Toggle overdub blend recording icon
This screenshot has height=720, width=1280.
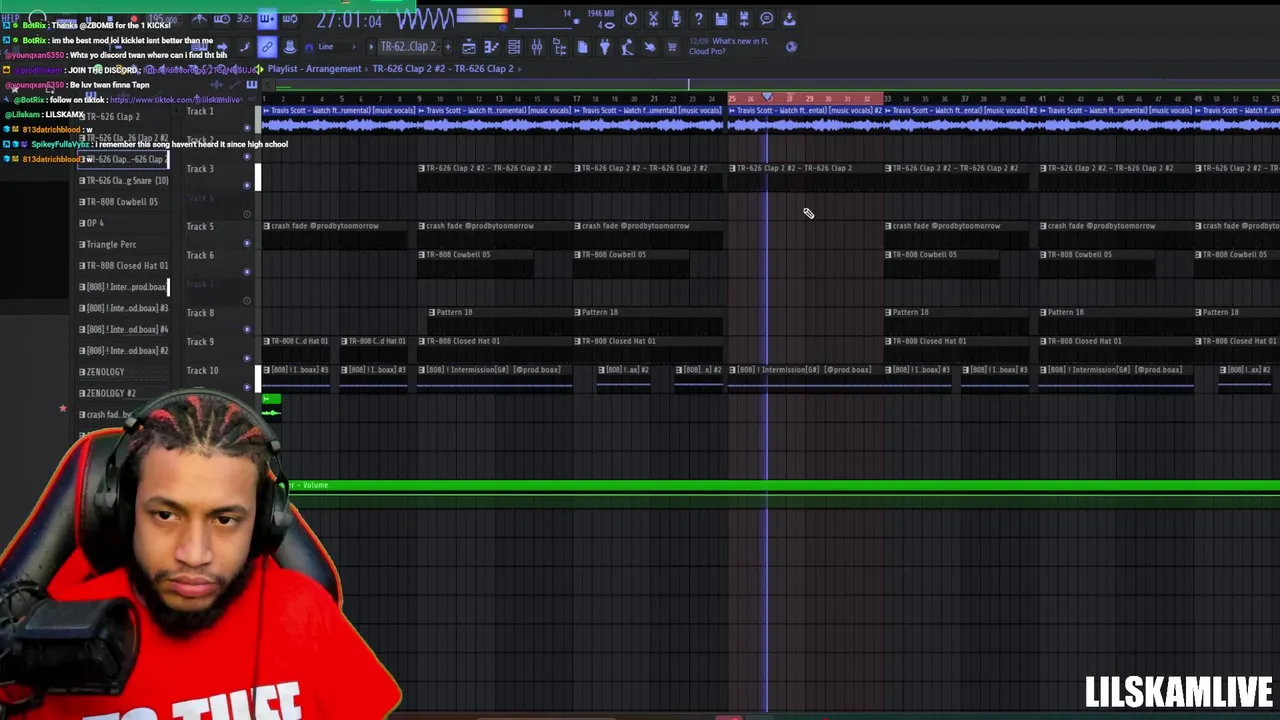[267, 19]
